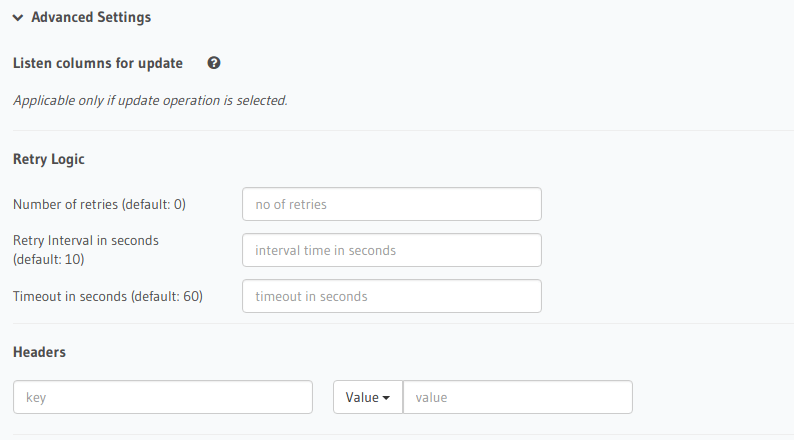794x440 pixels.
Task: Click the header key input box
Action: pos(163,397)
